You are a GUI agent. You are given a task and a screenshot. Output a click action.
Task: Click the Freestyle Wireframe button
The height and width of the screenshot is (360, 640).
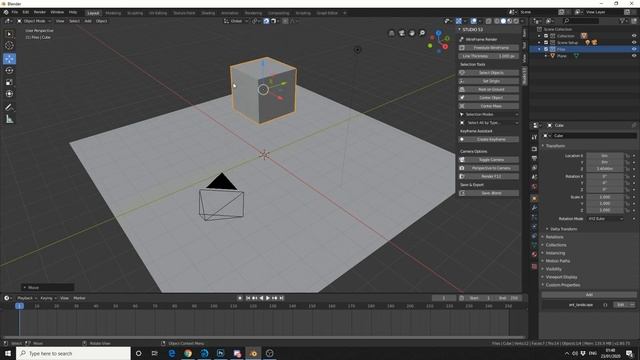coord(489,48)
